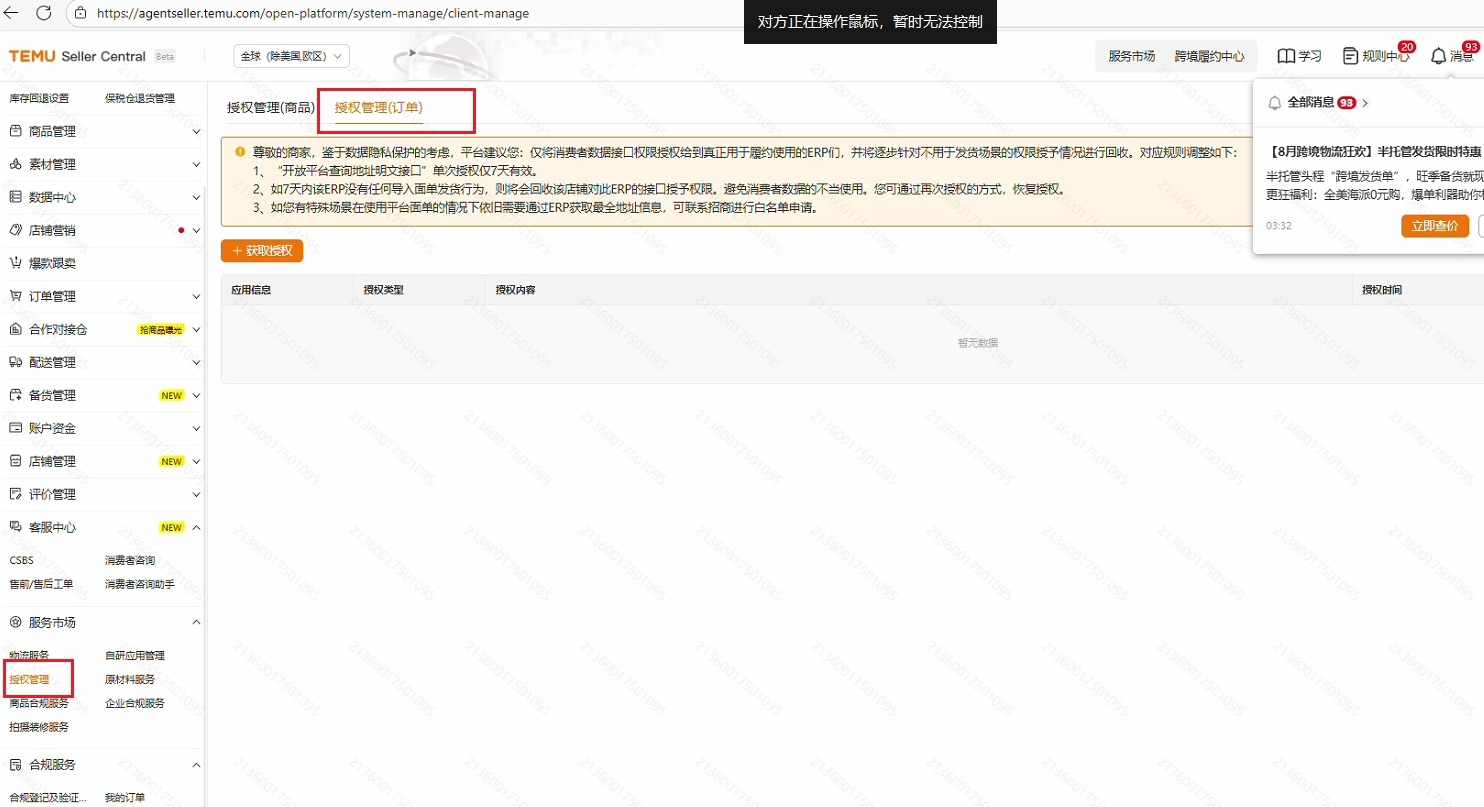Open 规则中心 via its document icon

pyautogui.click(x=1351, y=56)
